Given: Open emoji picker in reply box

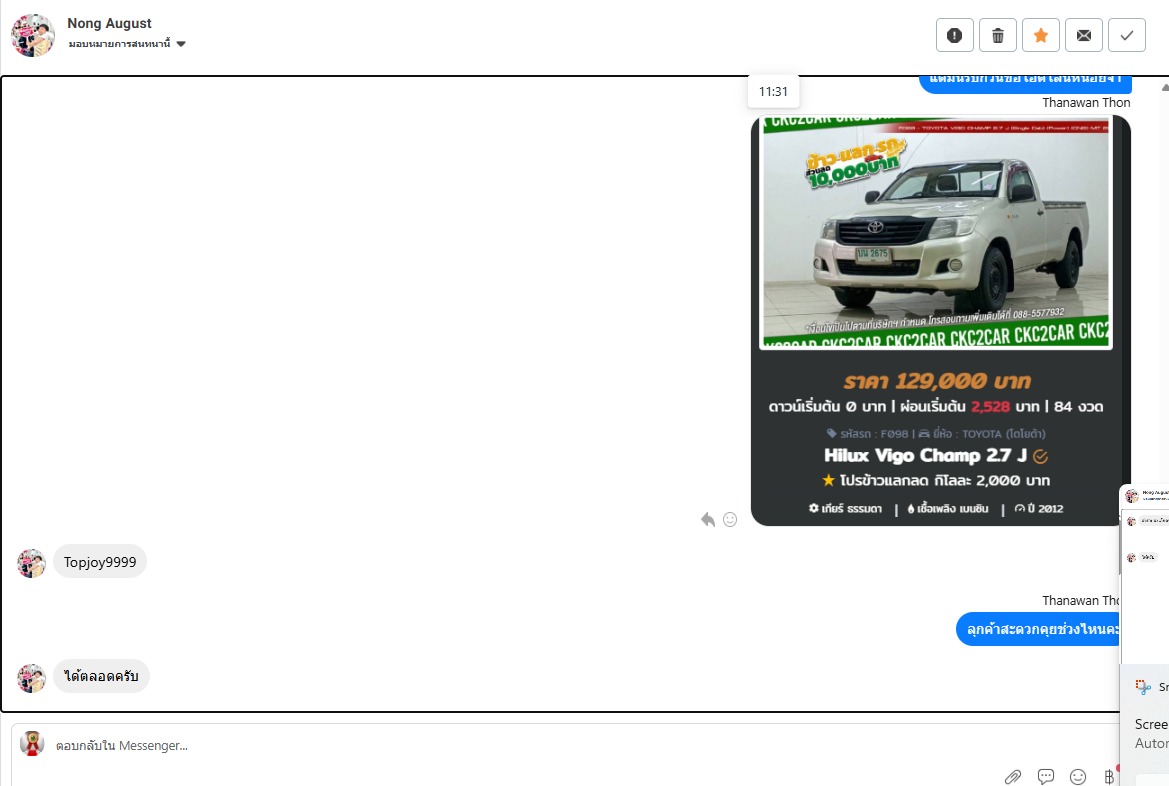Looking at the screenshot, I should pyautogui.click(x=1078, y=777).
